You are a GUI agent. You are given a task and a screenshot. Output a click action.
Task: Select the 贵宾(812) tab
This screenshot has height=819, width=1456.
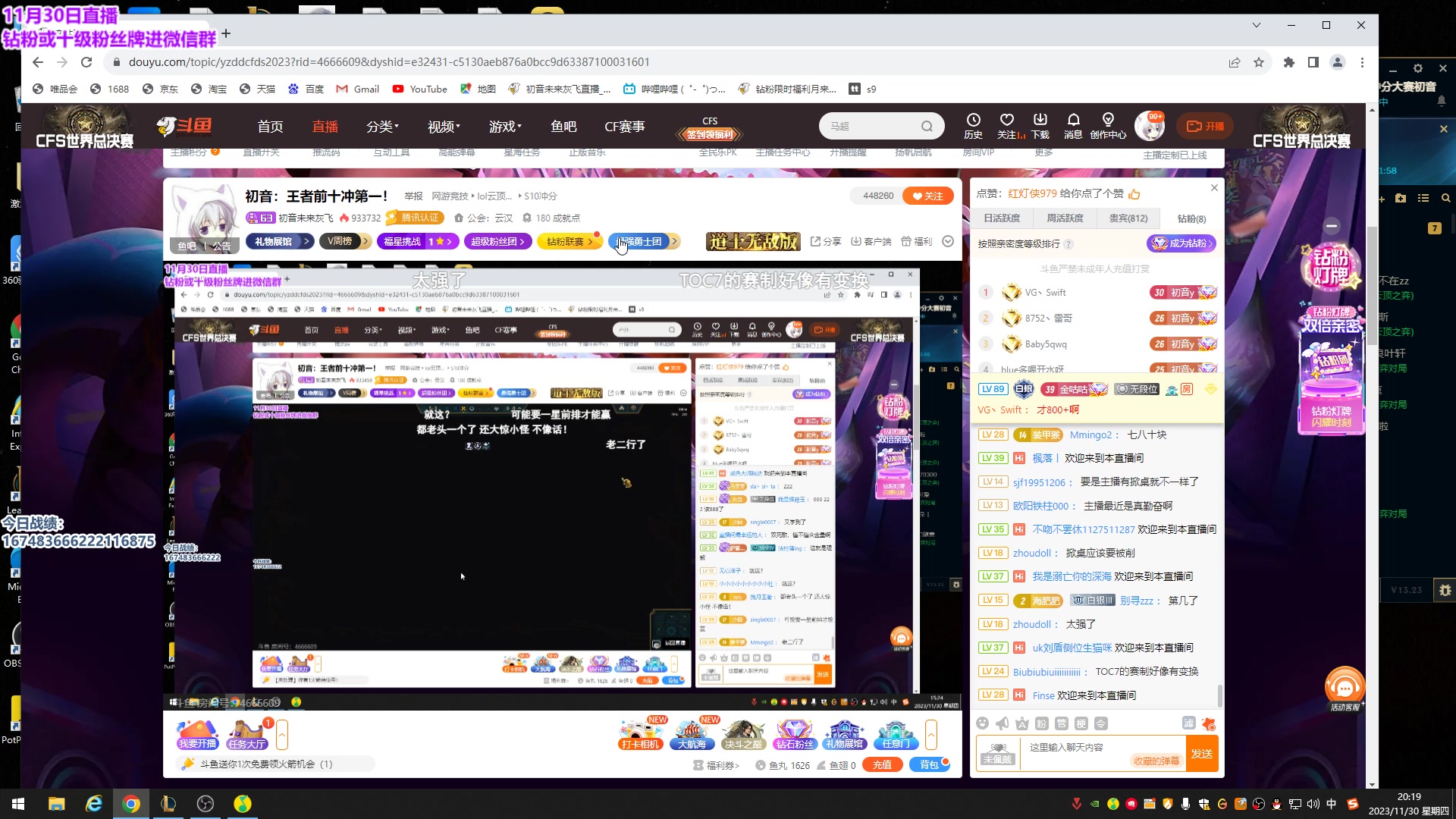[x=1128, y=218]
